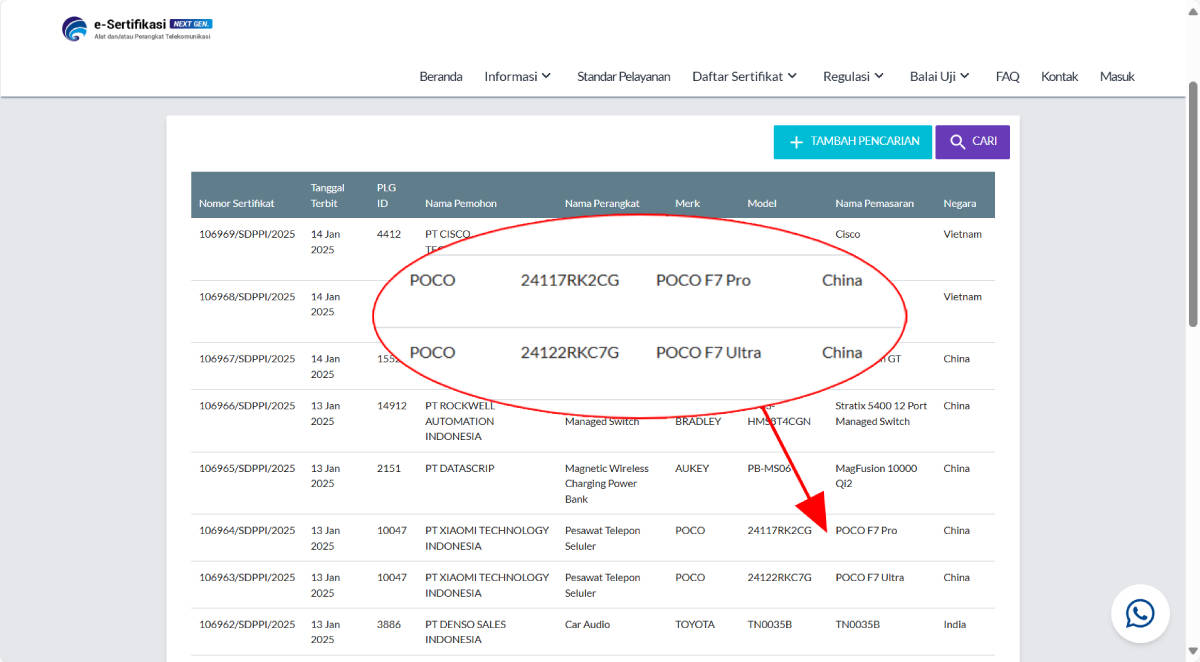Select certificate 106962/SDPPI/2025
This screenshot has width=1200, height=662.
click(247, 624)
